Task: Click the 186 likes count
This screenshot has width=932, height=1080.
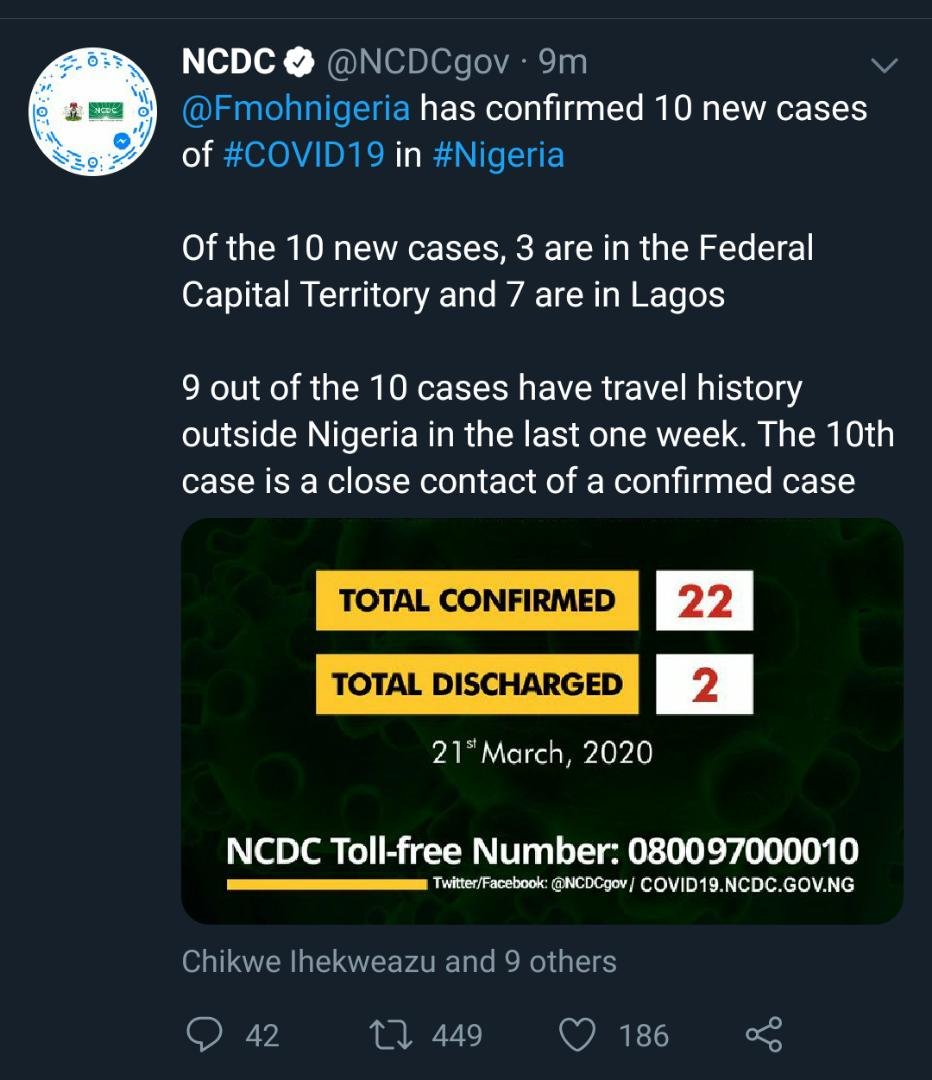Action: coord(643,1035)
